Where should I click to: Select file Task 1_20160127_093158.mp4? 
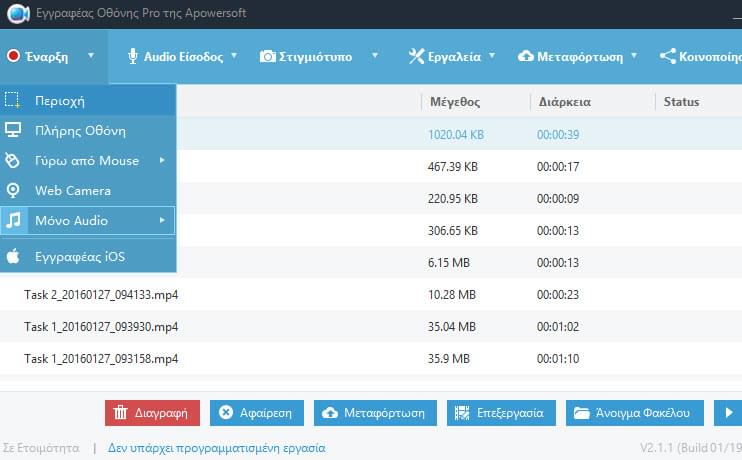101,359
